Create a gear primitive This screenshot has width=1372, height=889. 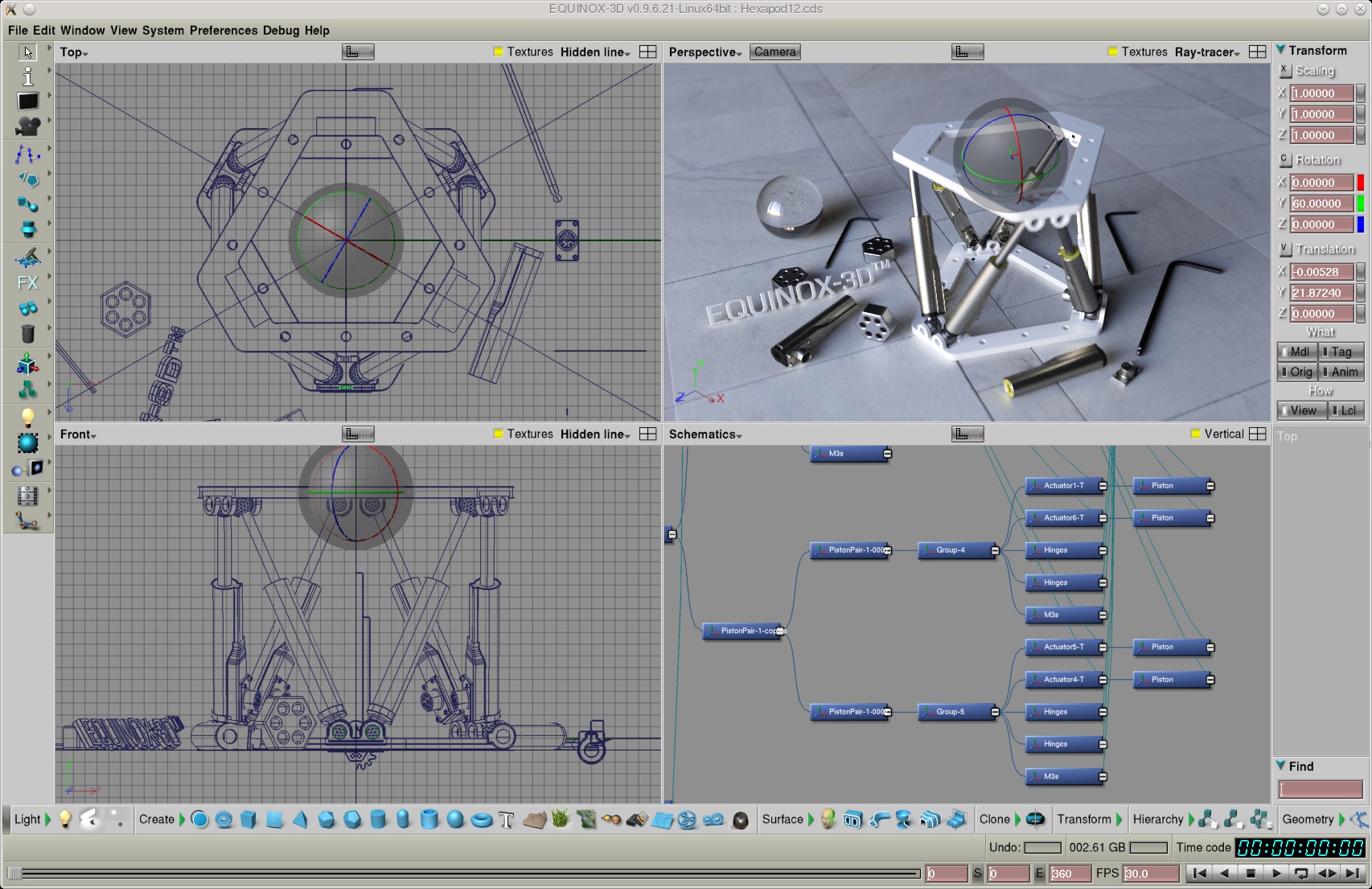coord(224,820)
